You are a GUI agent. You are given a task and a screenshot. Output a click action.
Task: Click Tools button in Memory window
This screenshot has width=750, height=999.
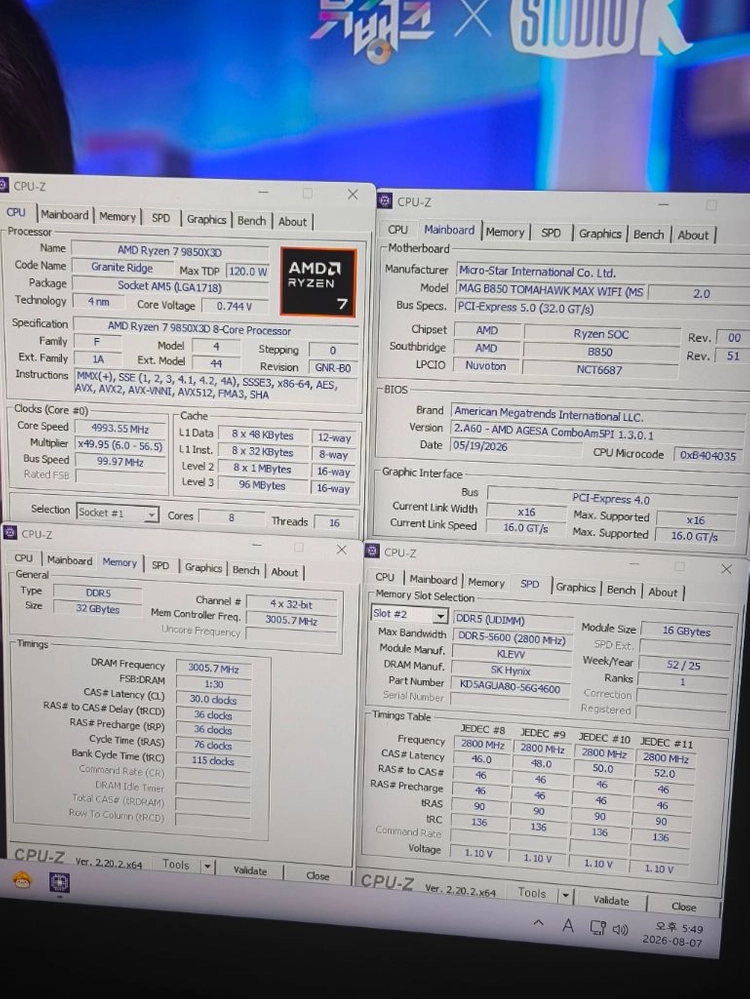(x=176, y=865)
